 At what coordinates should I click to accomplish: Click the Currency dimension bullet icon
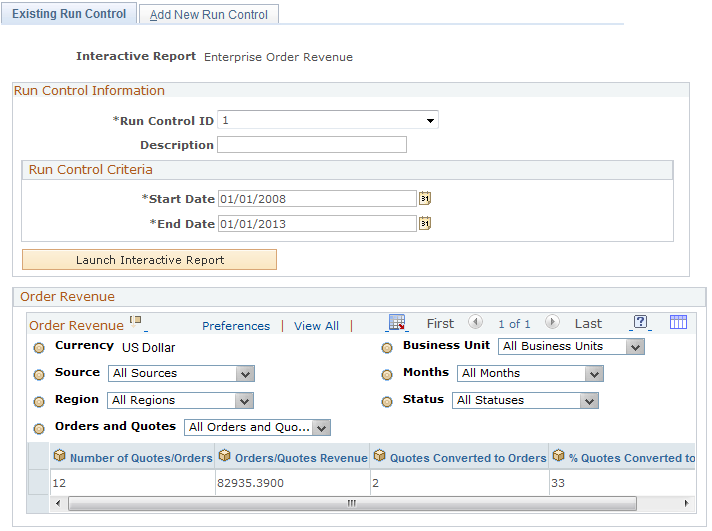point(39,348)
